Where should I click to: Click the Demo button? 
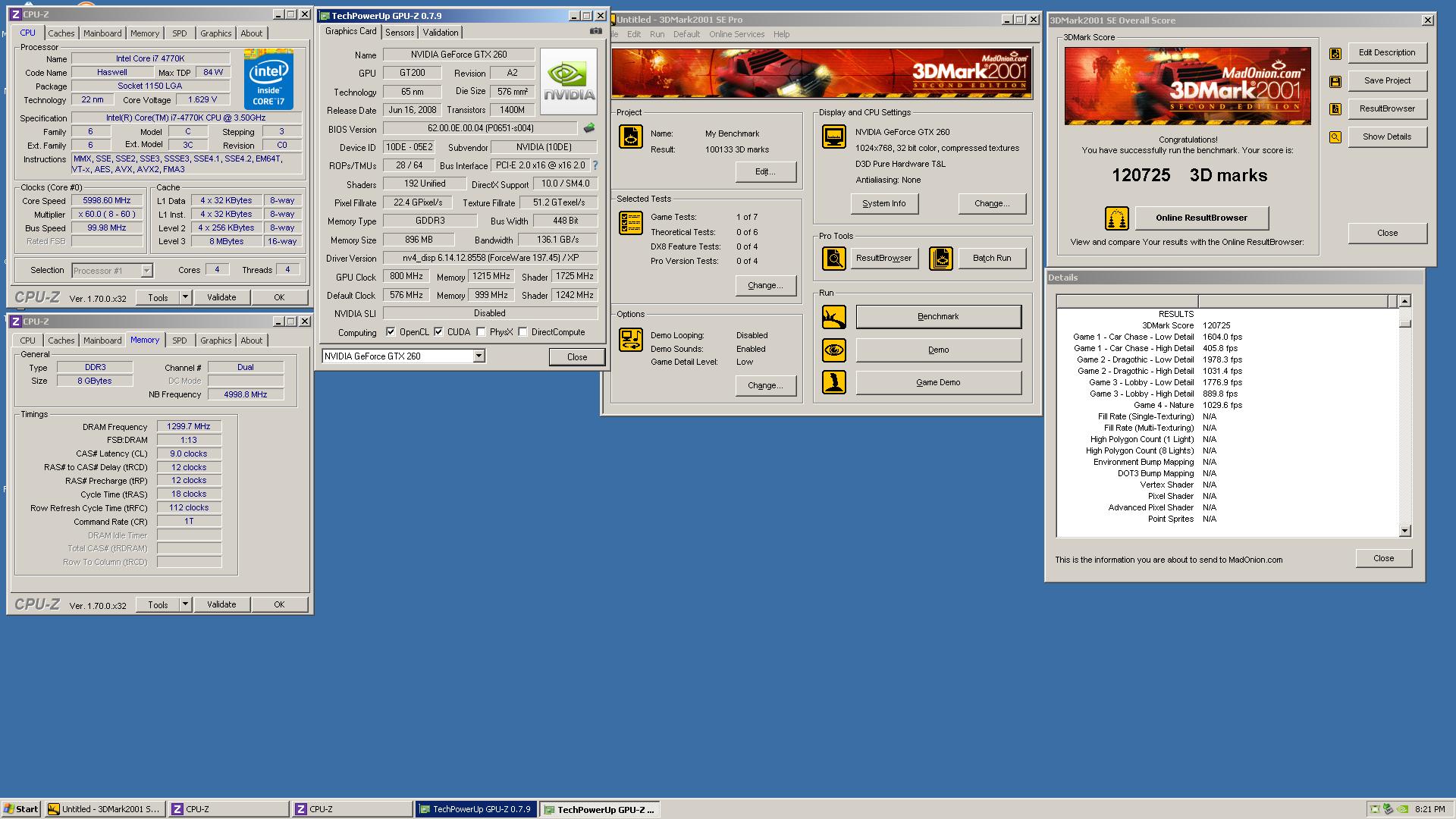point(938,350)
